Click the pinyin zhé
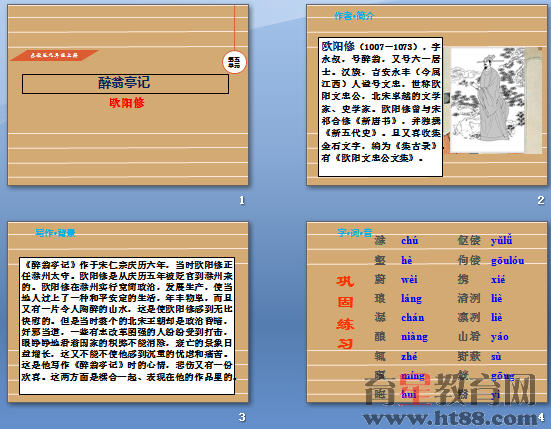The width and height of the screenshot is (551, 429). tap(409, 357)
